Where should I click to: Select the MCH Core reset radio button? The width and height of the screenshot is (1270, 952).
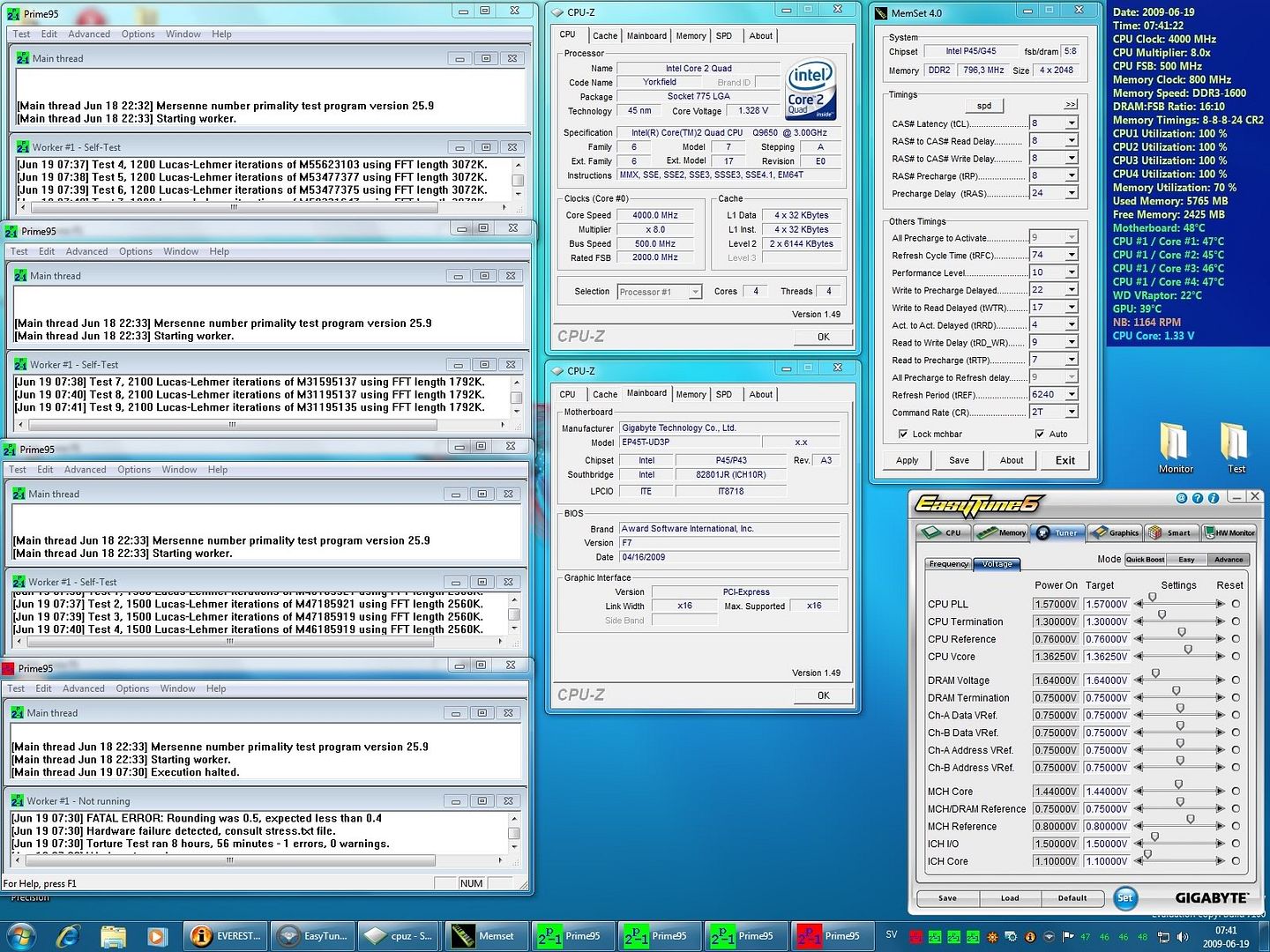[1236, 792]
